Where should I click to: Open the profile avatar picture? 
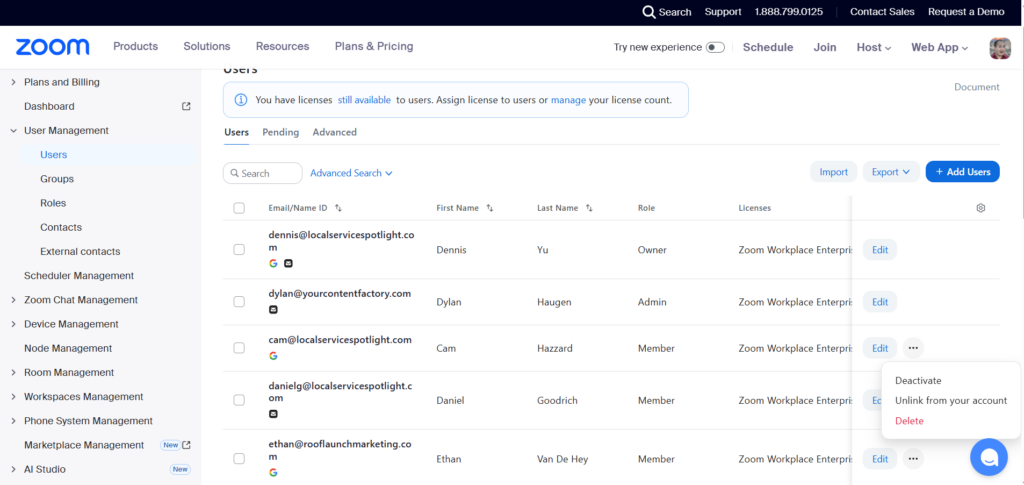pos(1000,48)
